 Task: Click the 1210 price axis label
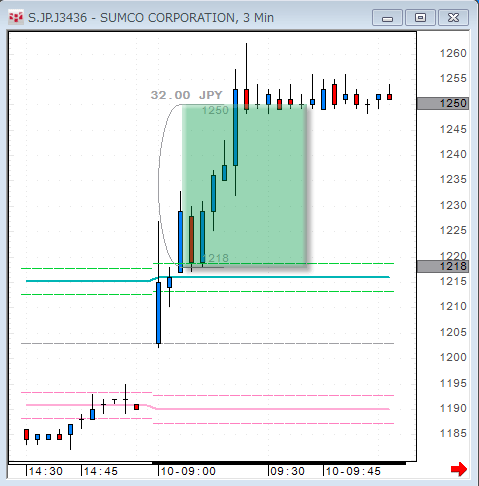coord(453,306)
